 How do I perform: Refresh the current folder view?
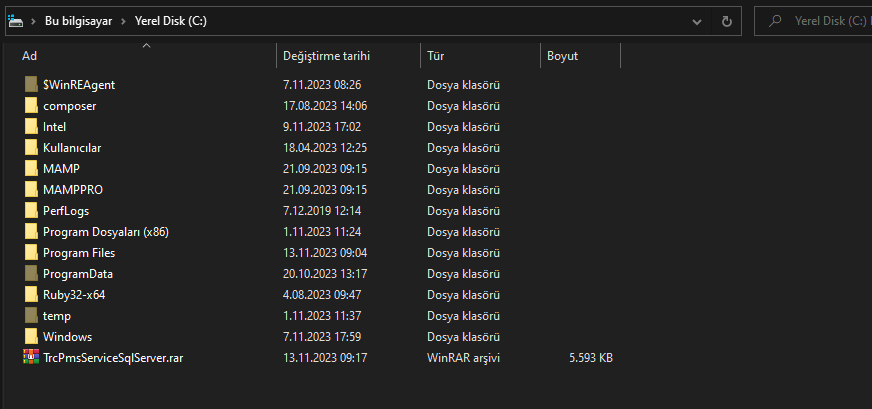coord(727,20)
